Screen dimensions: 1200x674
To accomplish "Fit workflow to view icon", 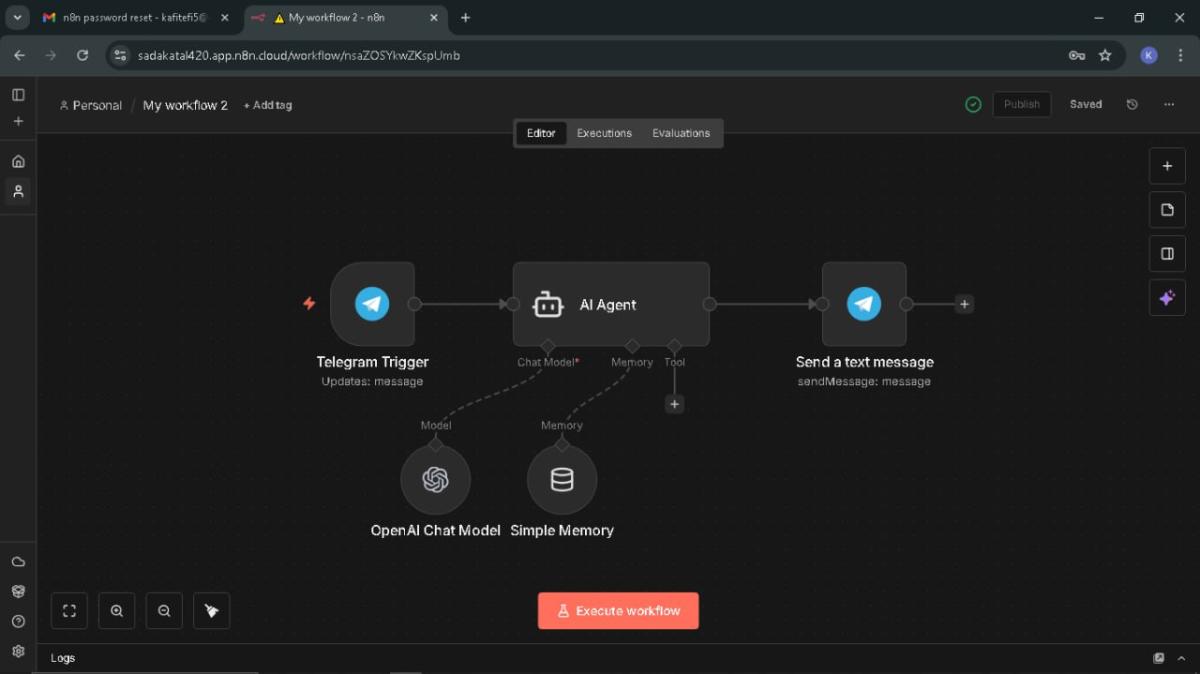I will pos(69,611).
